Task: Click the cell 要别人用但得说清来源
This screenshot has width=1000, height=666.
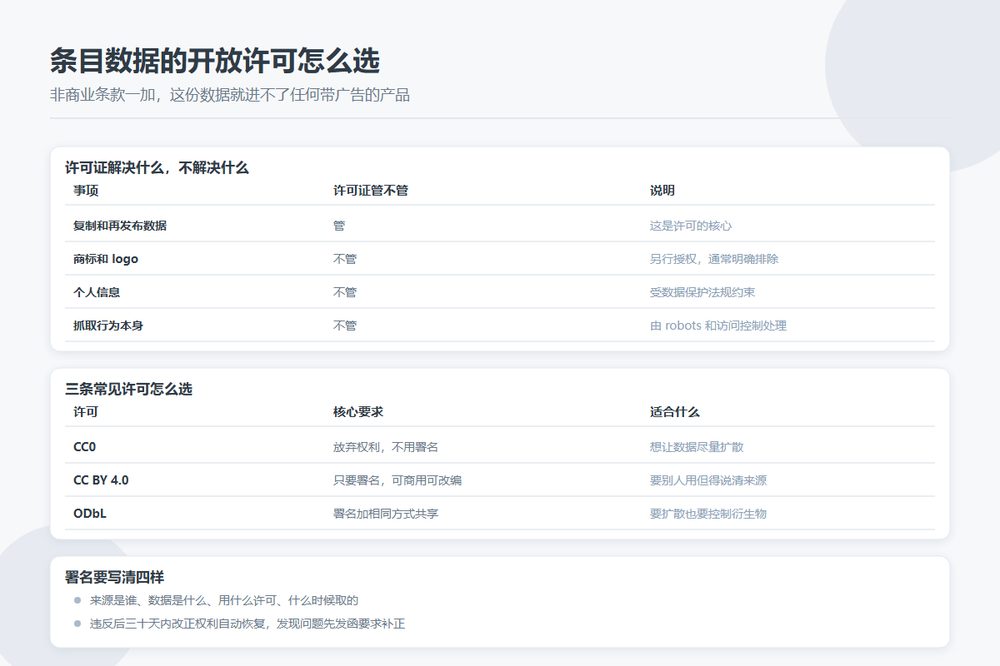Action: (x=708, y=480)
